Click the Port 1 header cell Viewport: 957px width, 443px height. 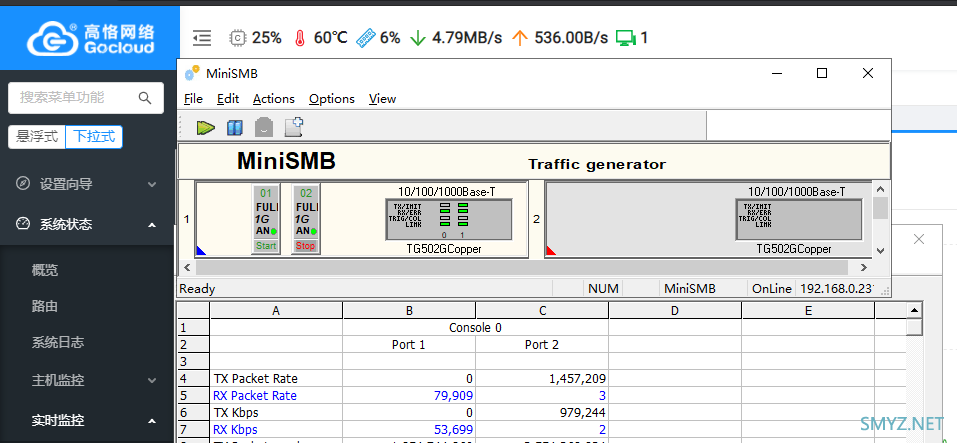click(x=409, y=345)
